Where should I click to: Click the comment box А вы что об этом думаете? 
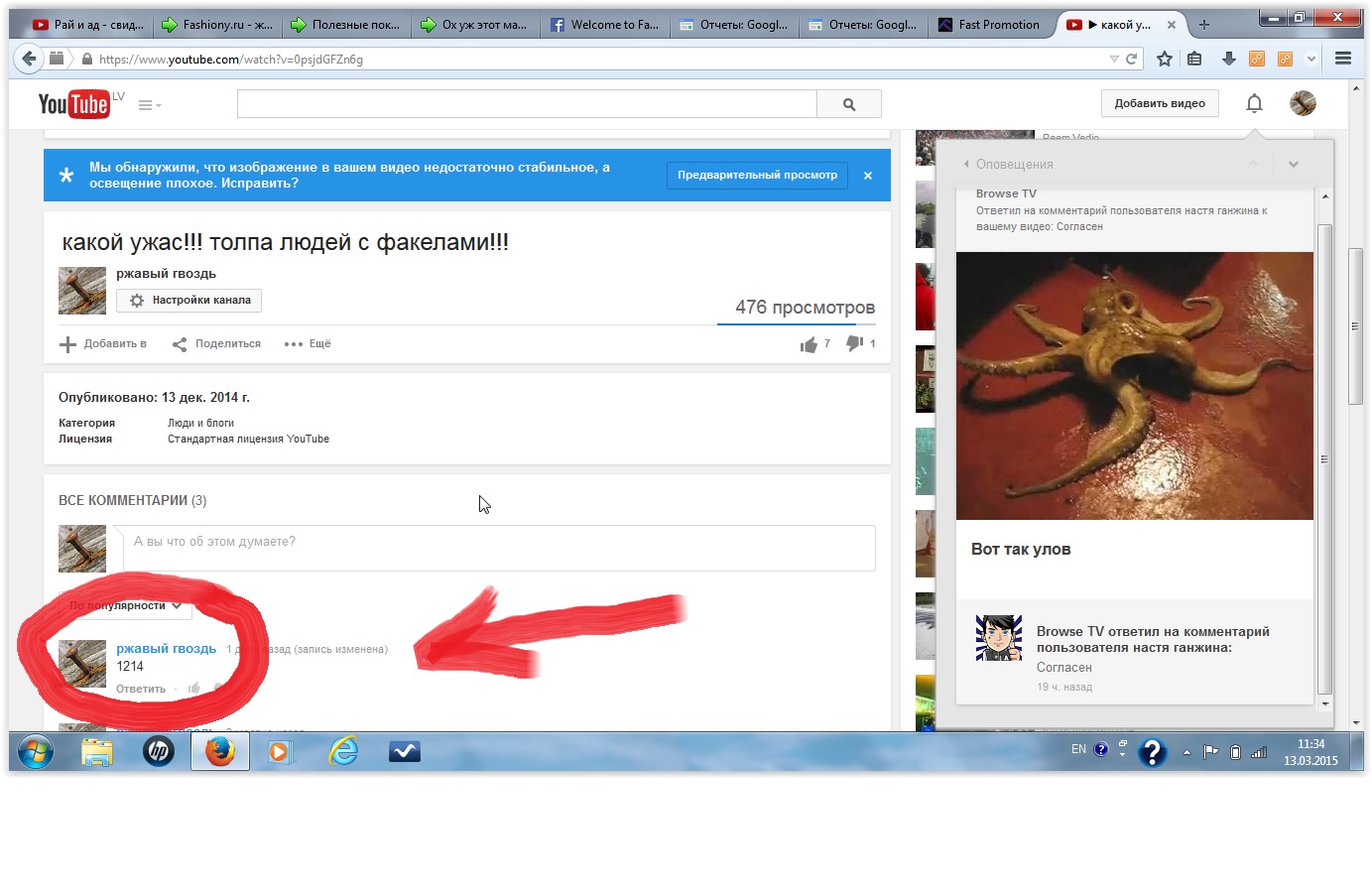pos(498,548)
